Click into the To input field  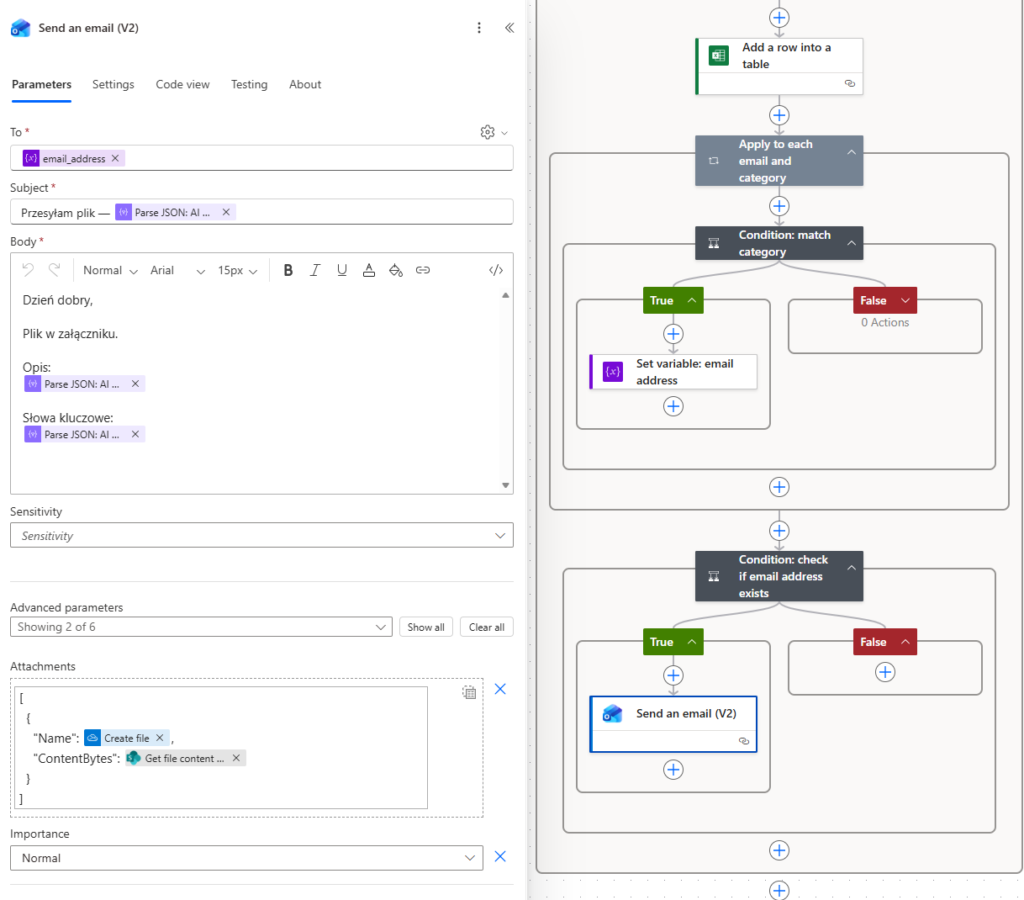click(261, 158)
